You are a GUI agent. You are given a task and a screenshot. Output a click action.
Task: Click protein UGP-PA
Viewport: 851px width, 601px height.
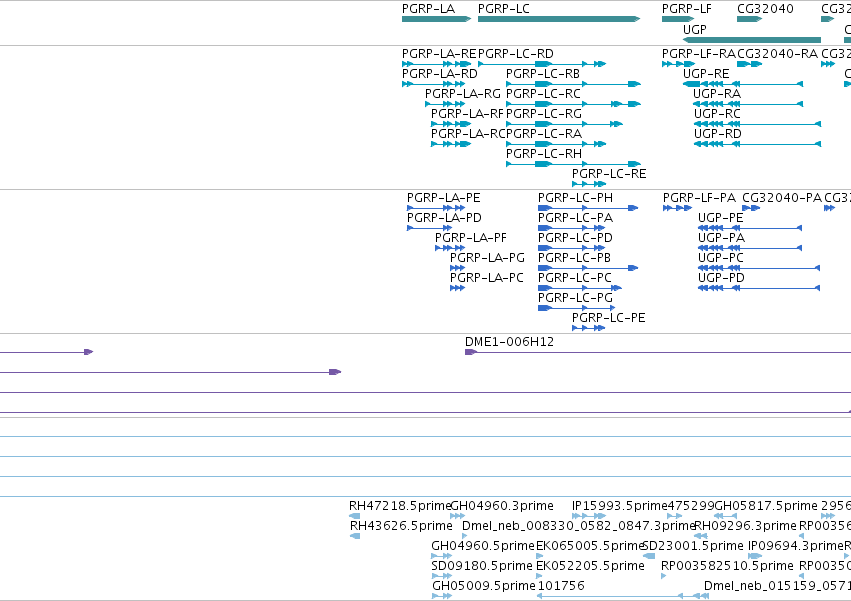721,238
